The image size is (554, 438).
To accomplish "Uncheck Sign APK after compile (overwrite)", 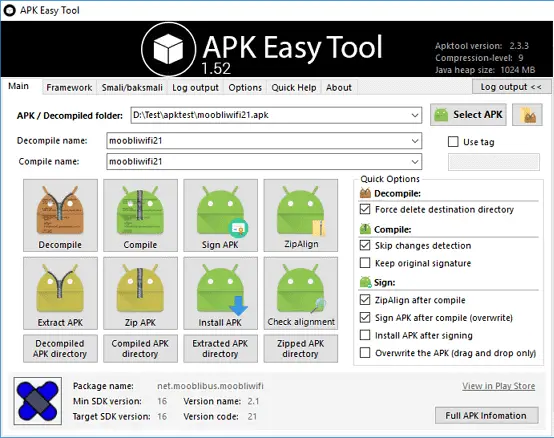I will [365, 317].
